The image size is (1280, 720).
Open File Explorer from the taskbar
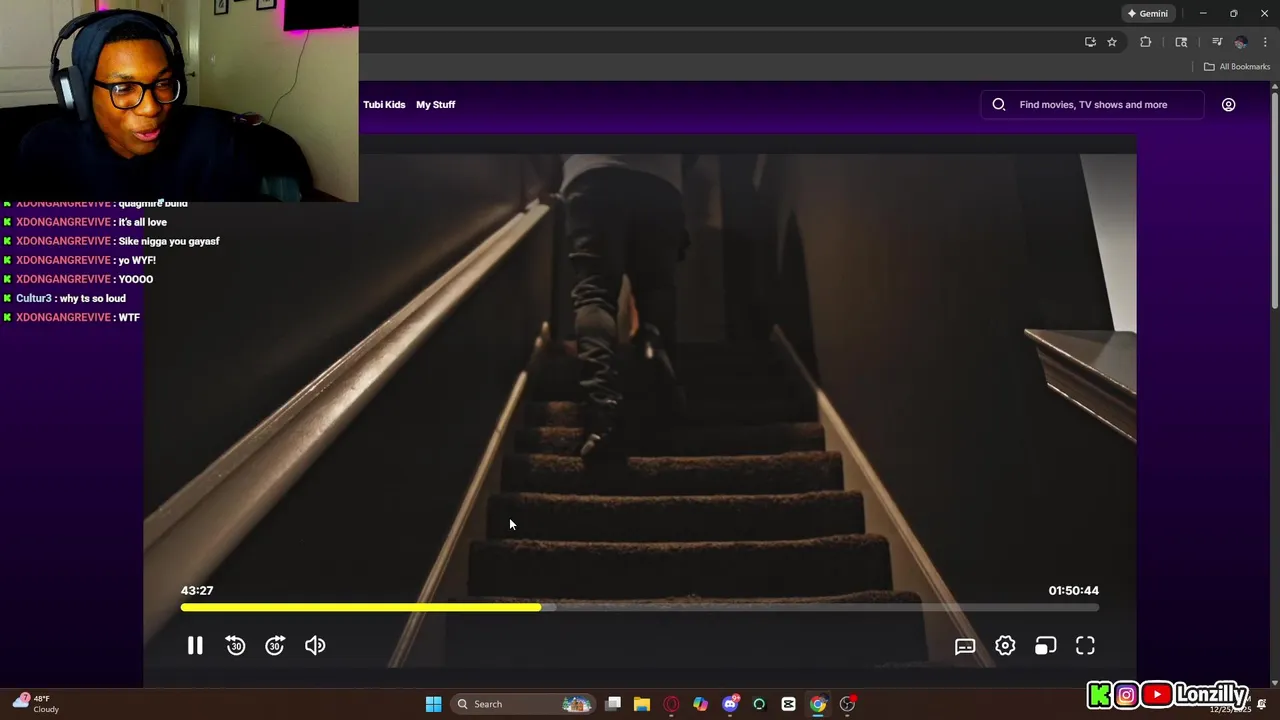tap(642, 704)
